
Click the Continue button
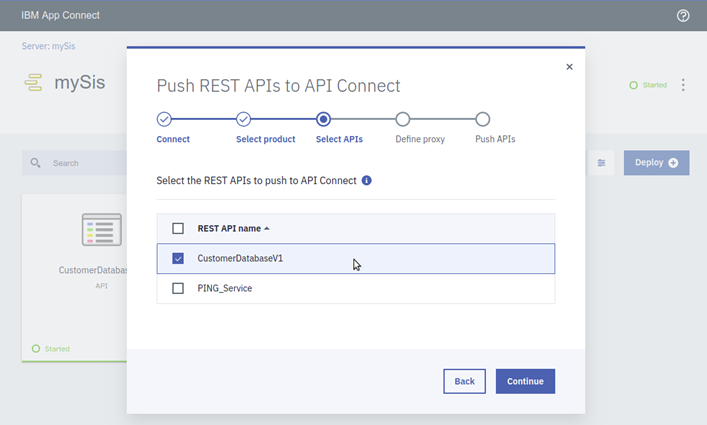click(525, 381)
